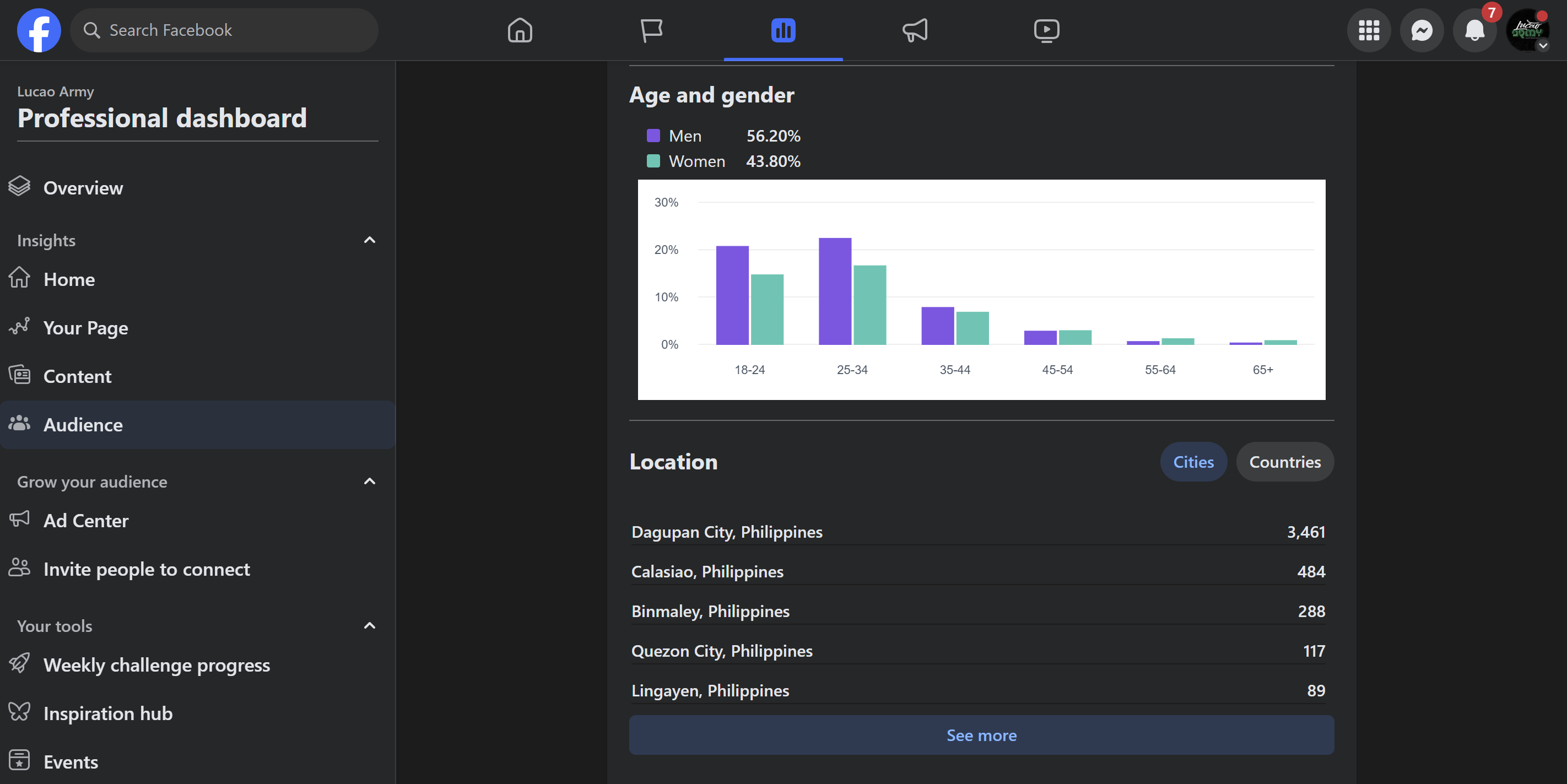Image resolution: width=1567 pixels, height=784 pixels.
Task: Select Content in the sidebar
Action: (77, 376)
